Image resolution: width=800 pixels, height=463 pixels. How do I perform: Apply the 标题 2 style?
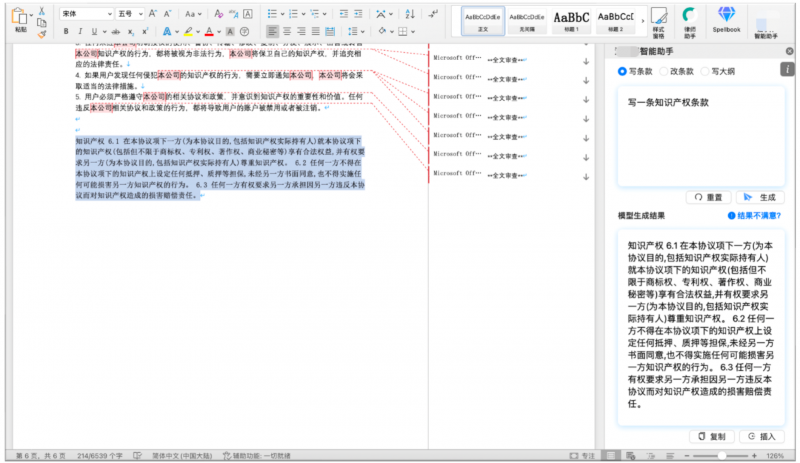[615, 21]
